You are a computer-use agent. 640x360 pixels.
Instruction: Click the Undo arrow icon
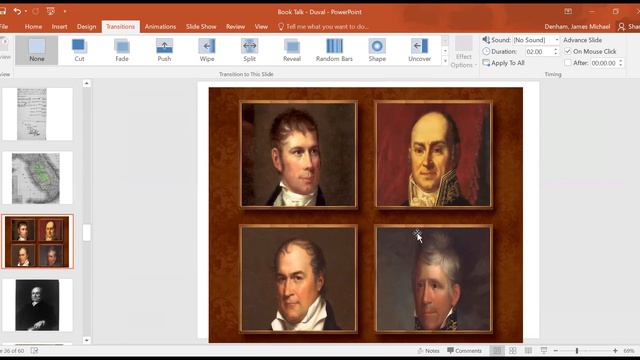(x=17, y=11)
